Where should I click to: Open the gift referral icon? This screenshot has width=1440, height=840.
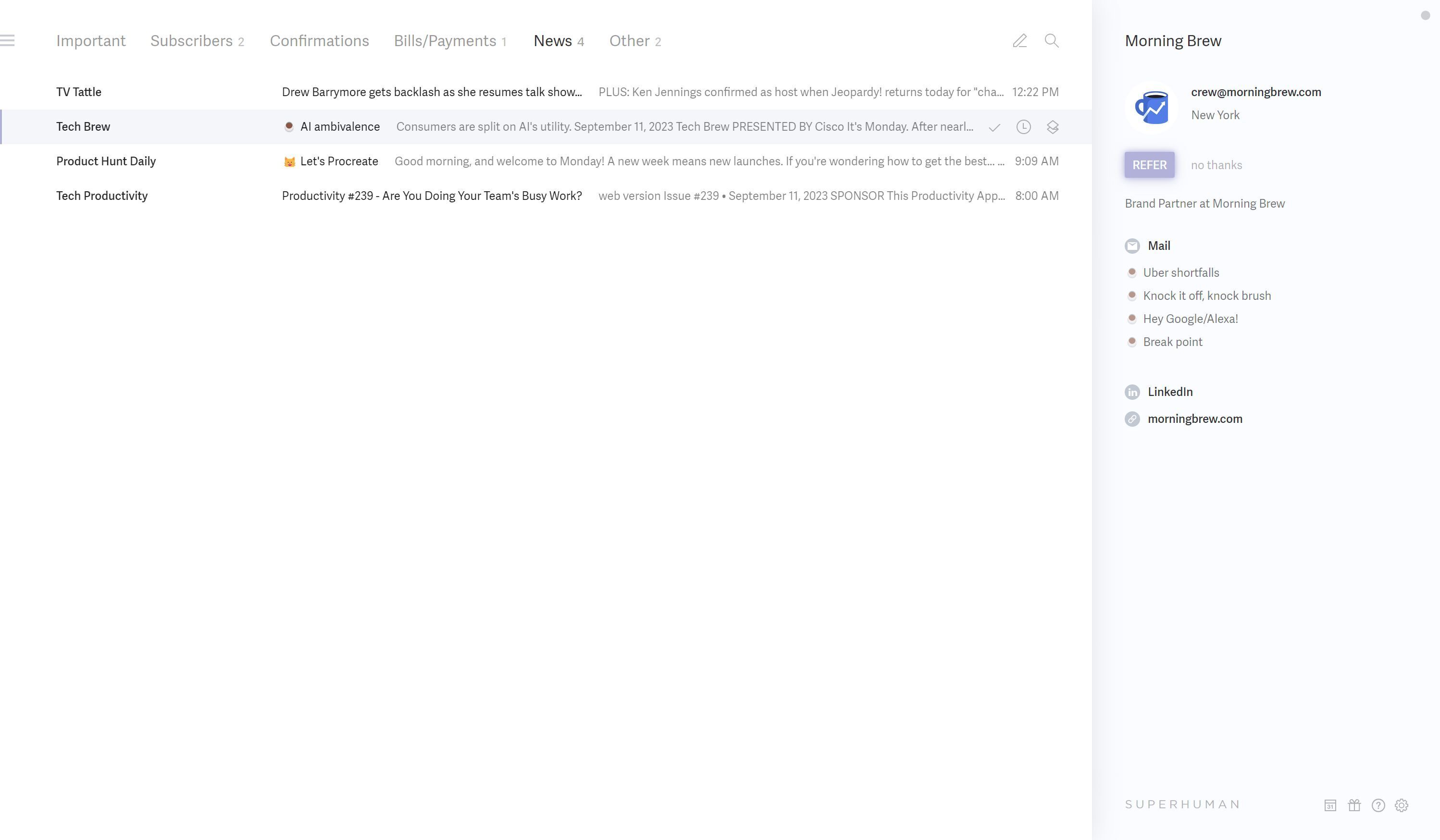point(1354,805)
